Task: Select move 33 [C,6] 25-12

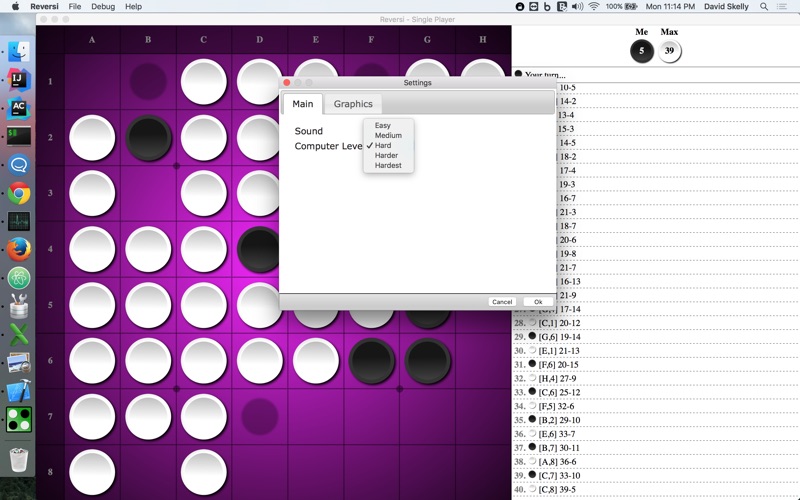Action: tap(656, 392)
